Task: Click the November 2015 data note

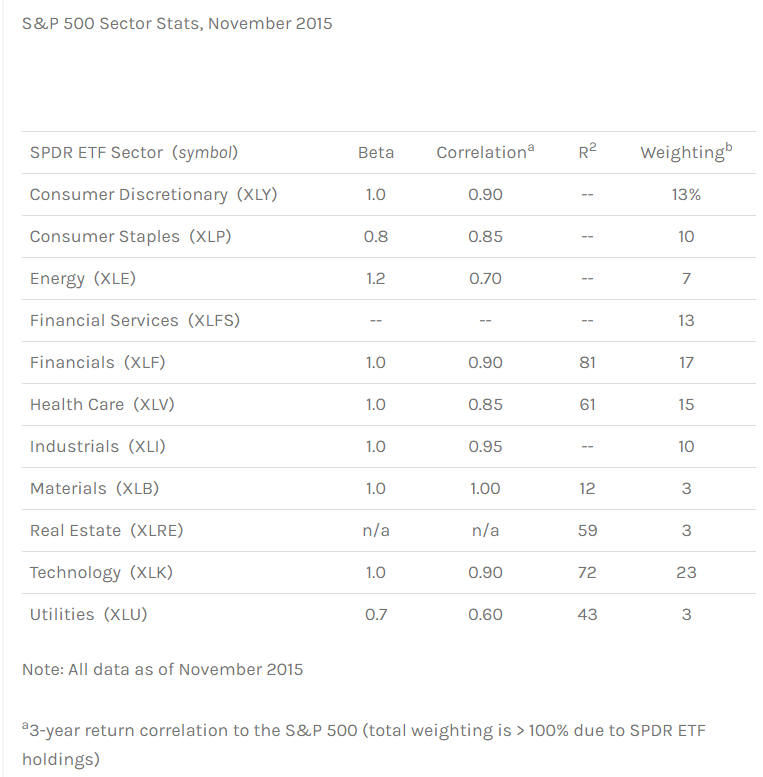Action: tap(163, 669)
